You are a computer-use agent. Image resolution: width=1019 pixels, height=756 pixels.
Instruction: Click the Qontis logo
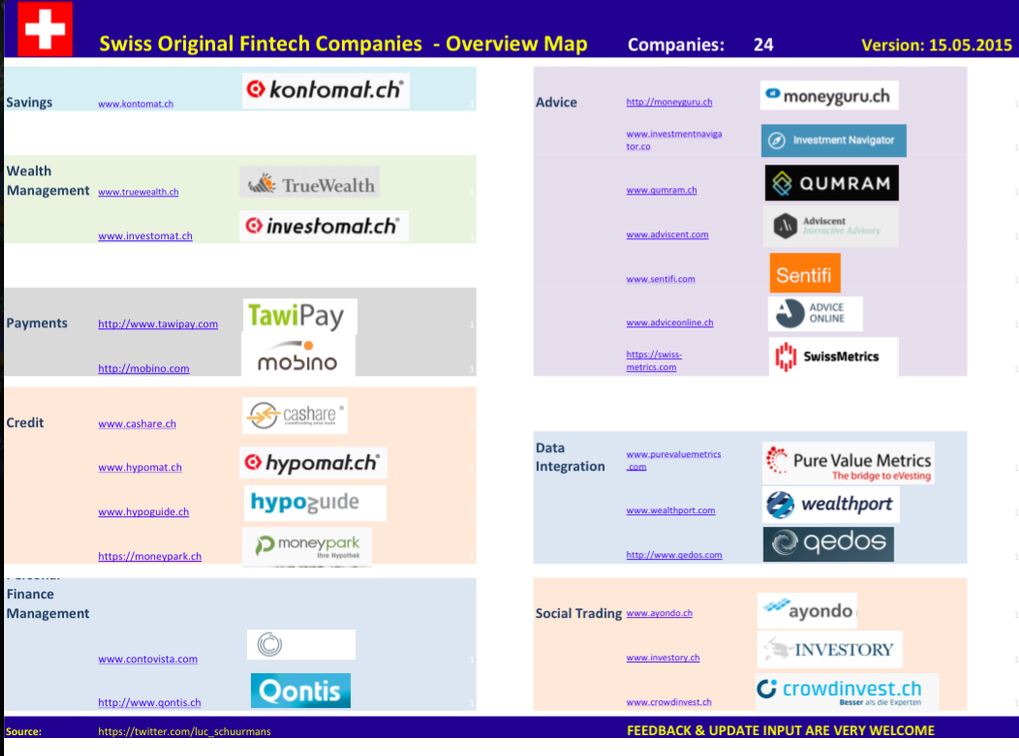coord(301,690)
